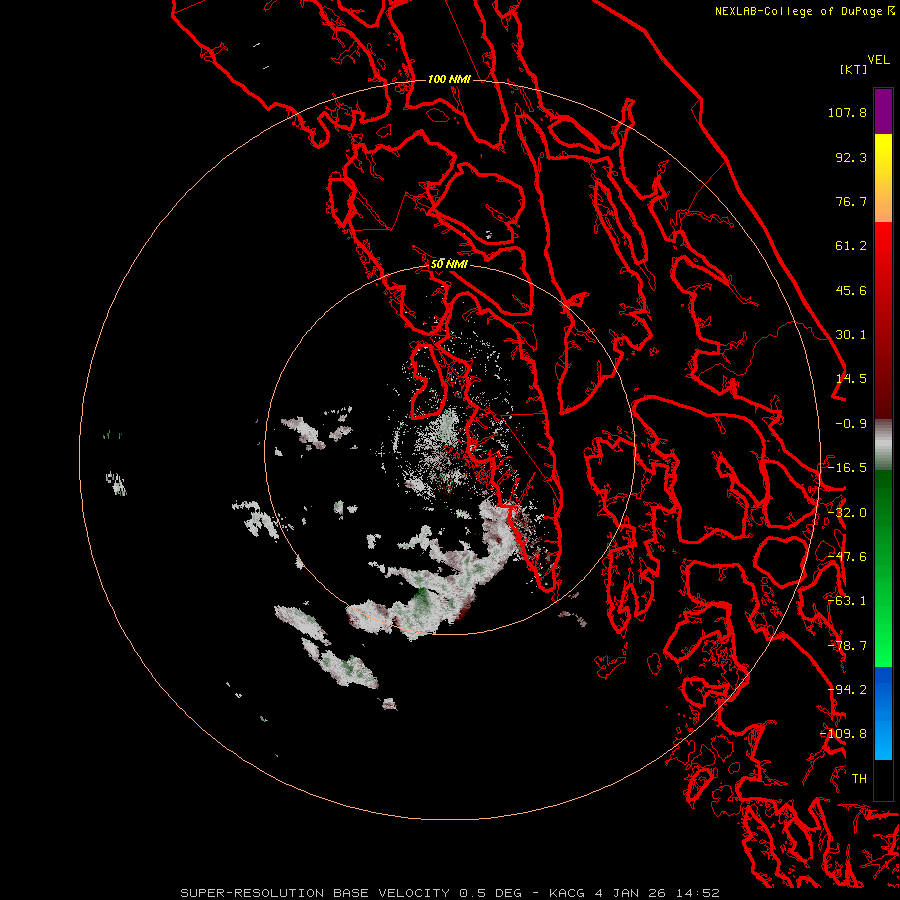Select the 76.7 value on velocity scale
The width and height of the screenshot is (900, 900).
click(851, 201)
